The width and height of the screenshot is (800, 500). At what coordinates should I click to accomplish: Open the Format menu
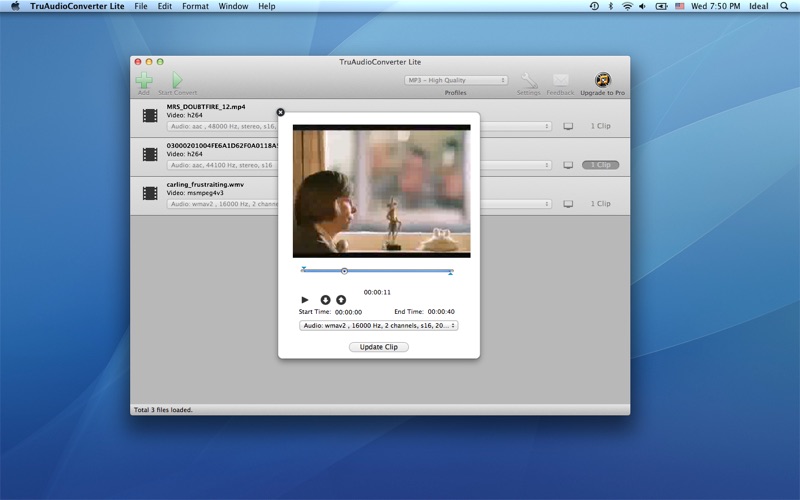point(195,6)
